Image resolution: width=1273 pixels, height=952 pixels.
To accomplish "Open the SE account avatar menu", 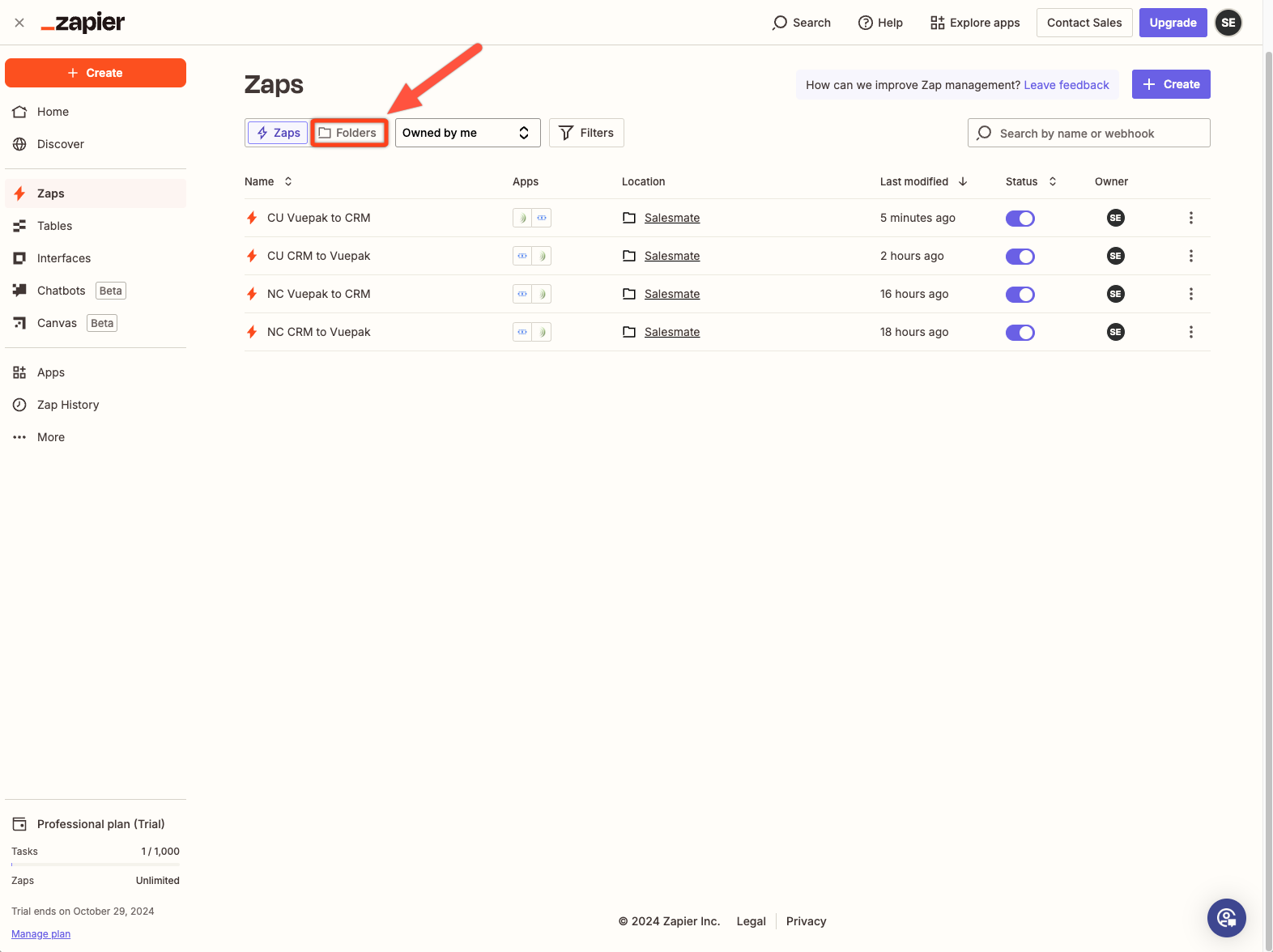I will point(1228,23).
